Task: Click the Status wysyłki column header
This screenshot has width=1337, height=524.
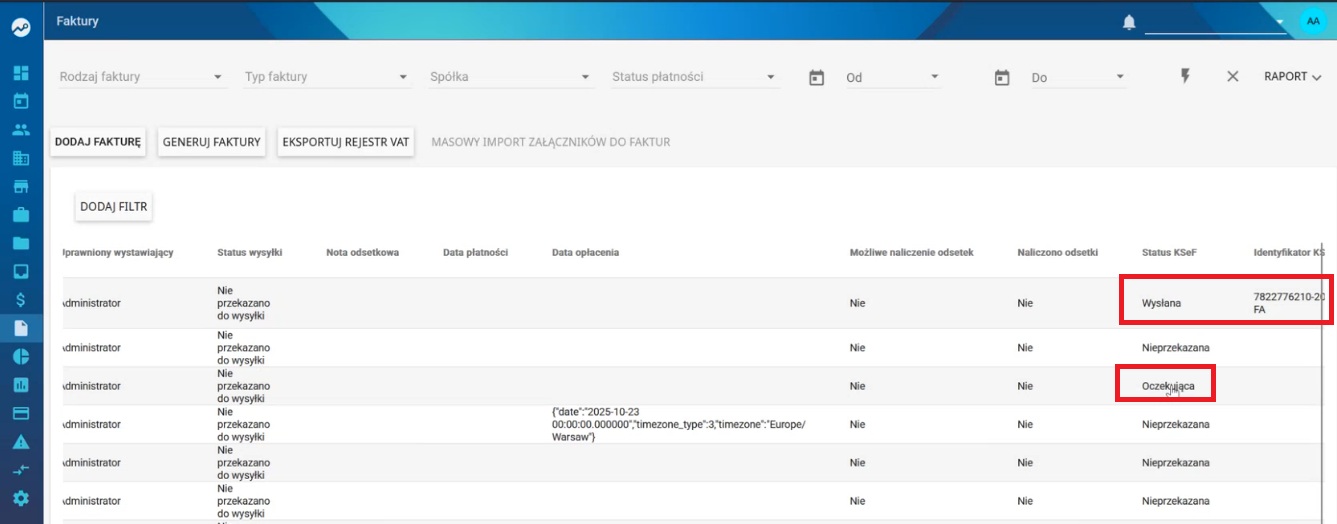Action: click(250, 252)
